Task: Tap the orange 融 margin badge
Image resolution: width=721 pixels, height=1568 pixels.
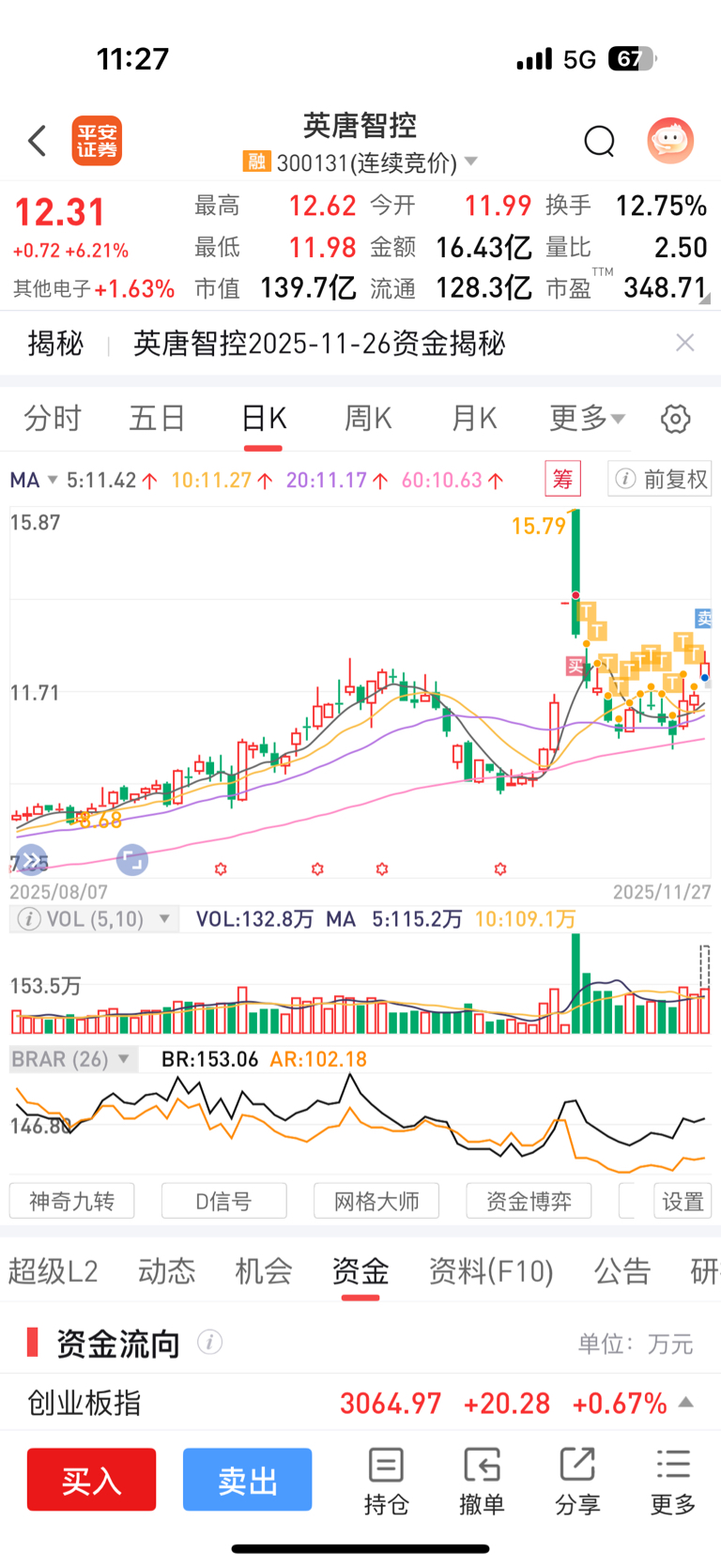Action: 256,161
